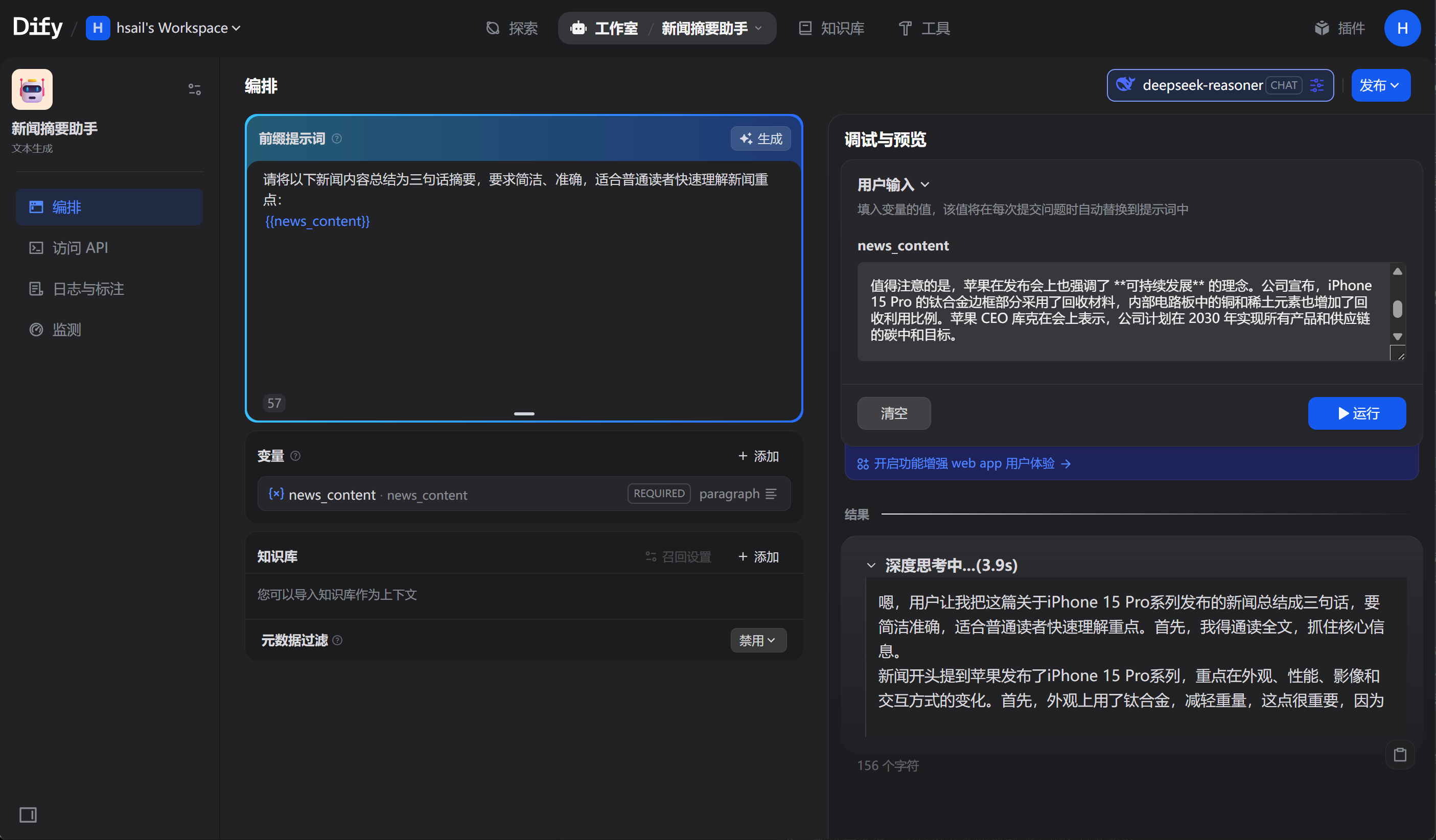The height and width of the screenshot is (840, 1436).
Task: Click the 插件 cube icon
Action: (x=1322, y=28)
